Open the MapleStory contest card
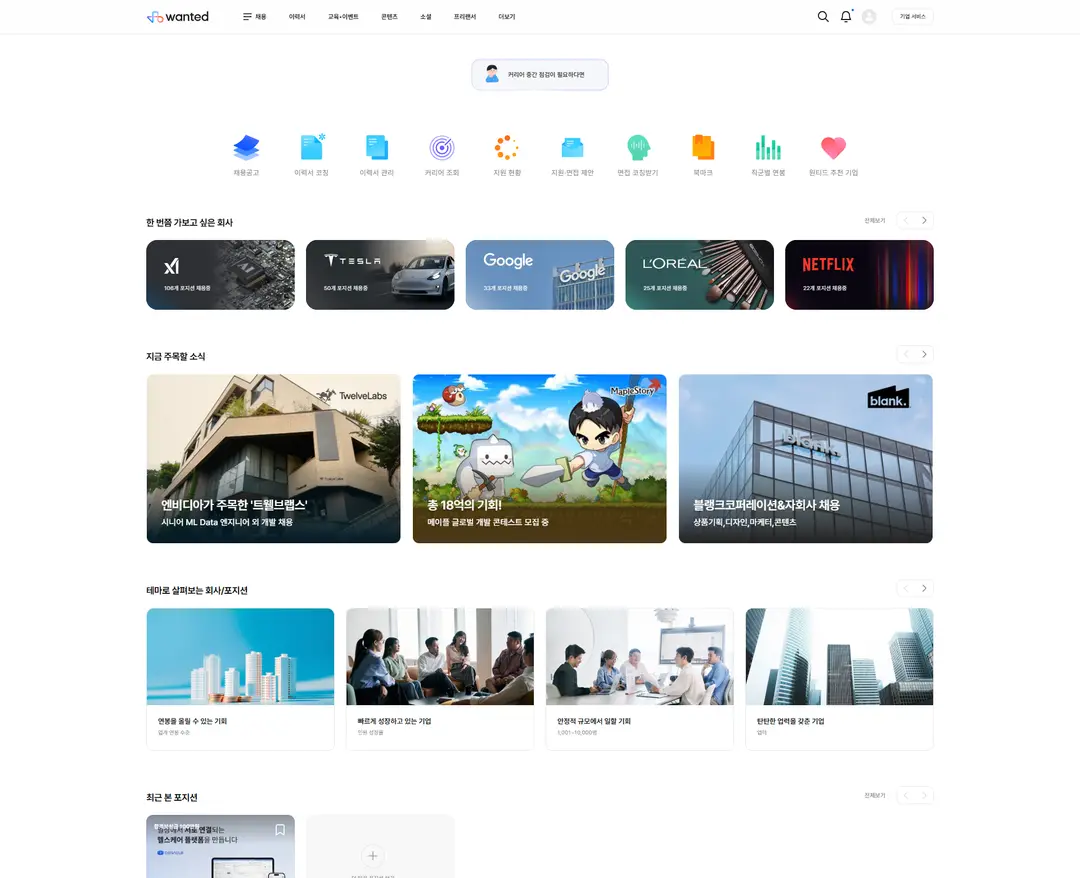 coord(539,459)
